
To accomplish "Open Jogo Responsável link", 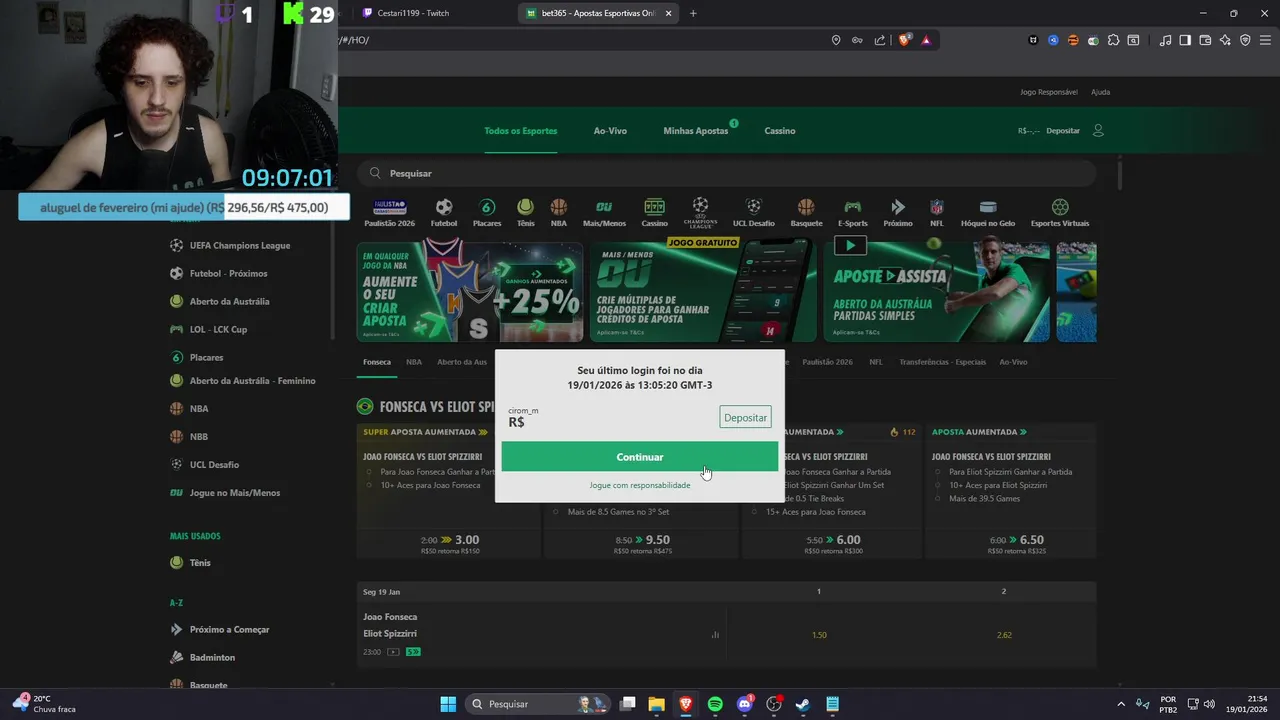I will pyautogui.click(x=1049, y=92).
